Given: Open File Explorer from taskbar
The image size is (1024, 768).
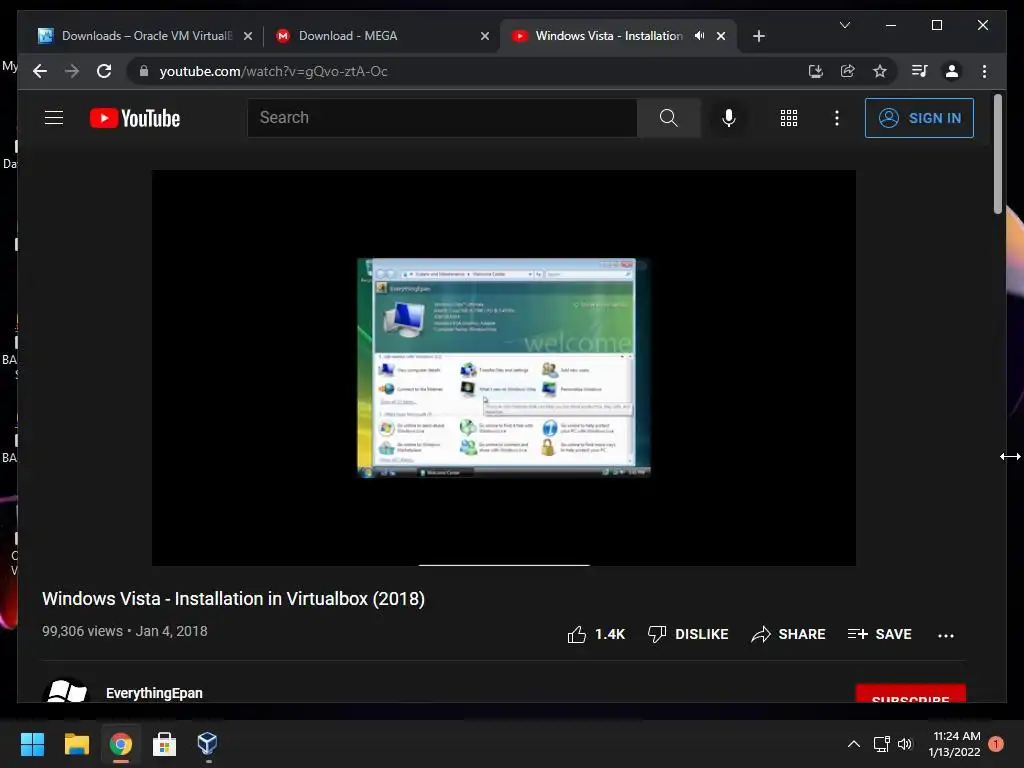Looking at the screenshot, I should [x=76, y=744].
